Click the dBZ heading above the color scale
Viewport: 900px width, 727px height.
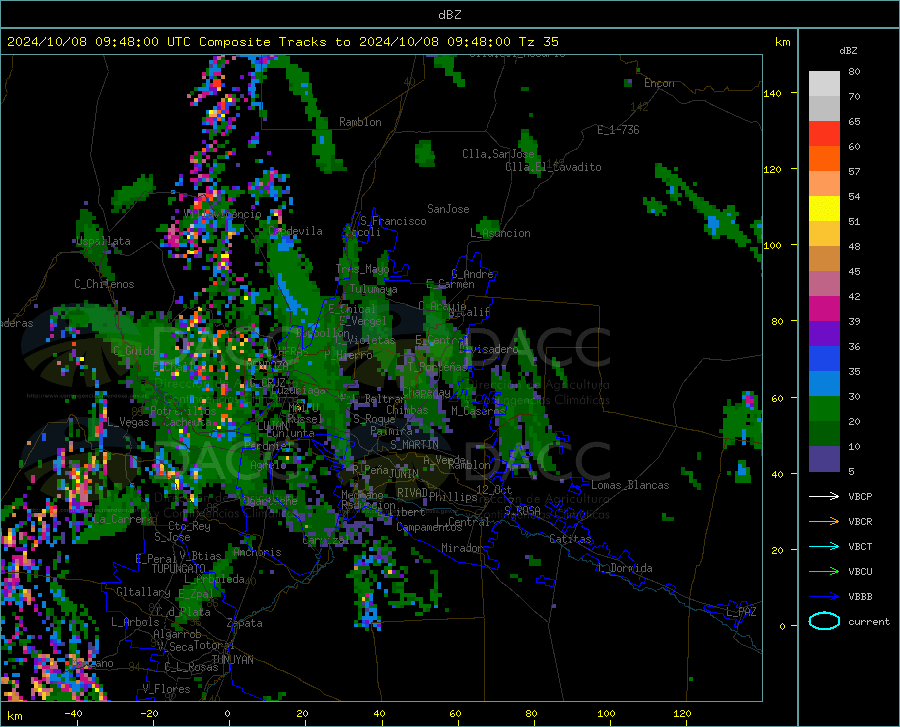tap(848, 50)
